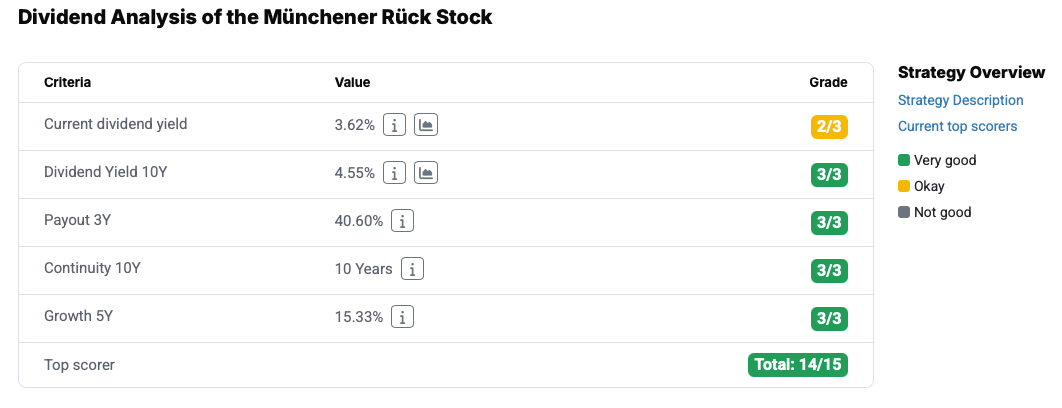
Task: Click the Grade column header
Action: 828,82
